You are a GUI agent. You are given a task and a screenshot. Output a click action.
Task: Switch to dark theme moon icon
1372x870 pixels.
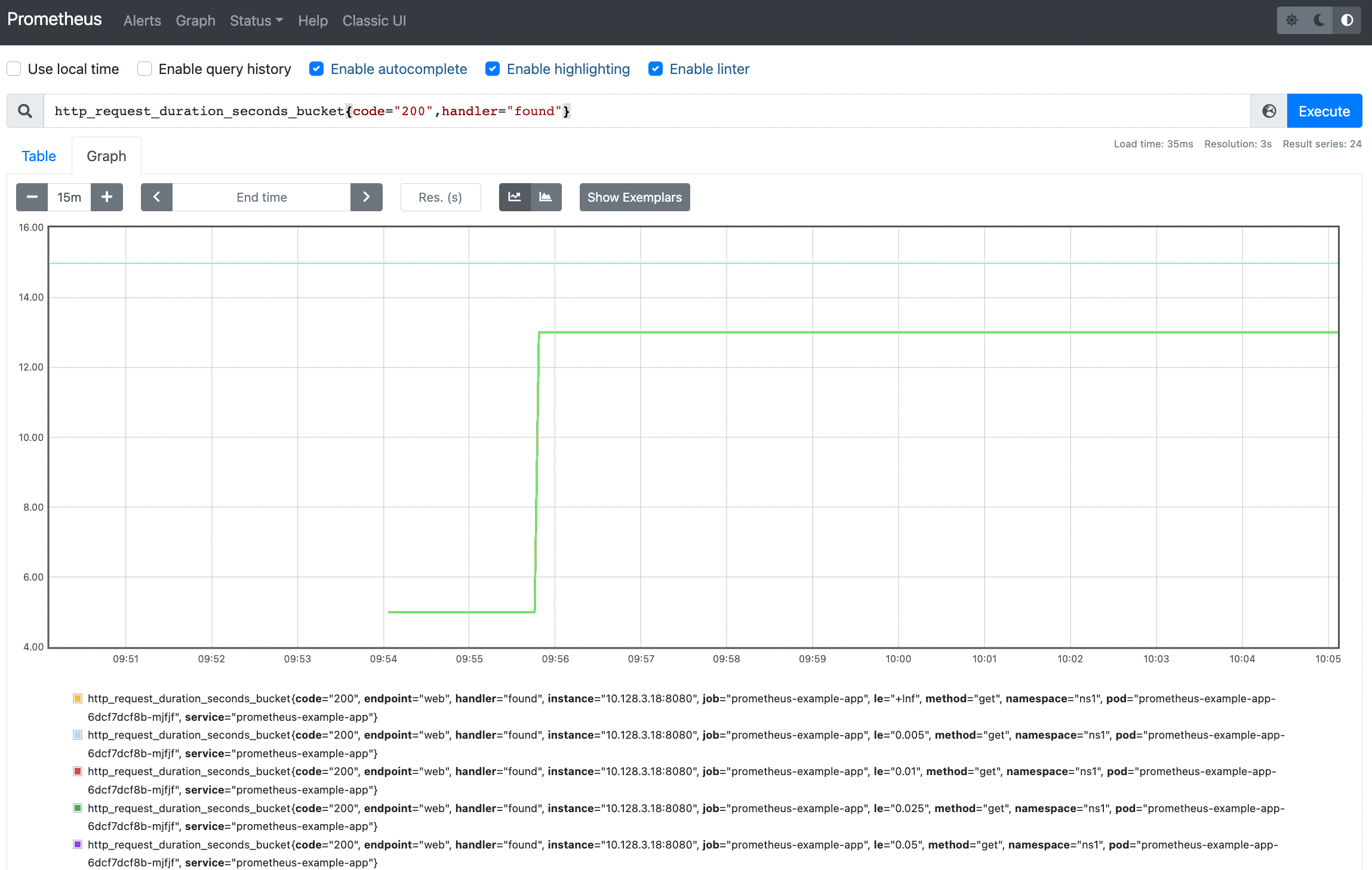tap(1319, 20)
